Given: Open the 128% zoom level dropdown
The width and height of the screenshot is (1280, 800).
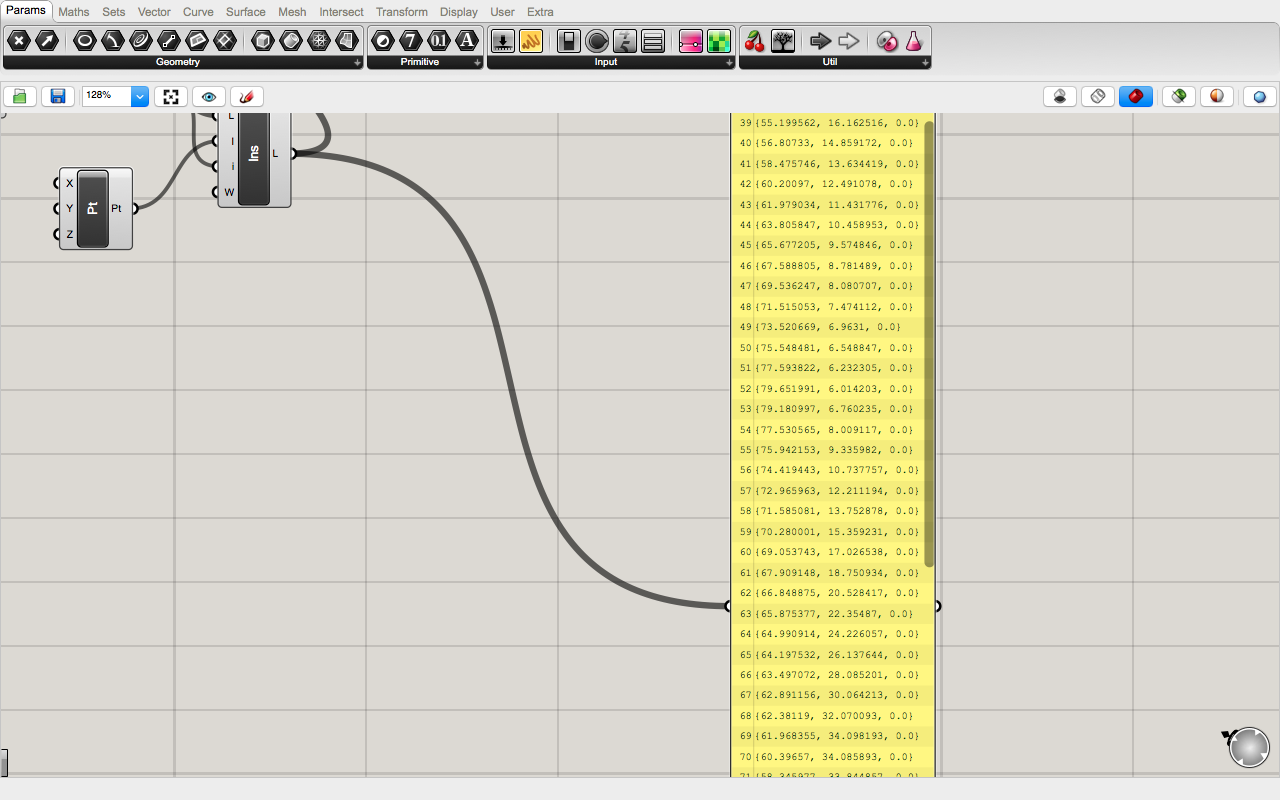Looking at the screenshot, I should pos(140,97).
